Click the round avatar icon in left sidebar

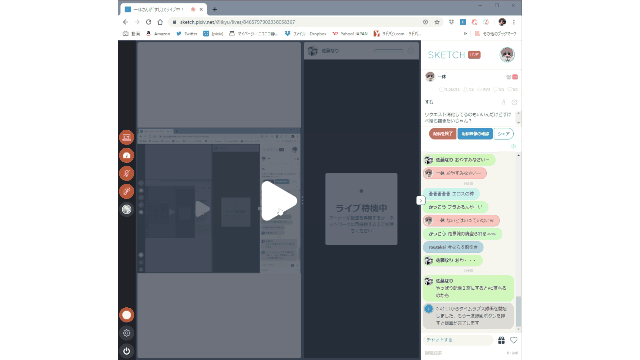127,209
